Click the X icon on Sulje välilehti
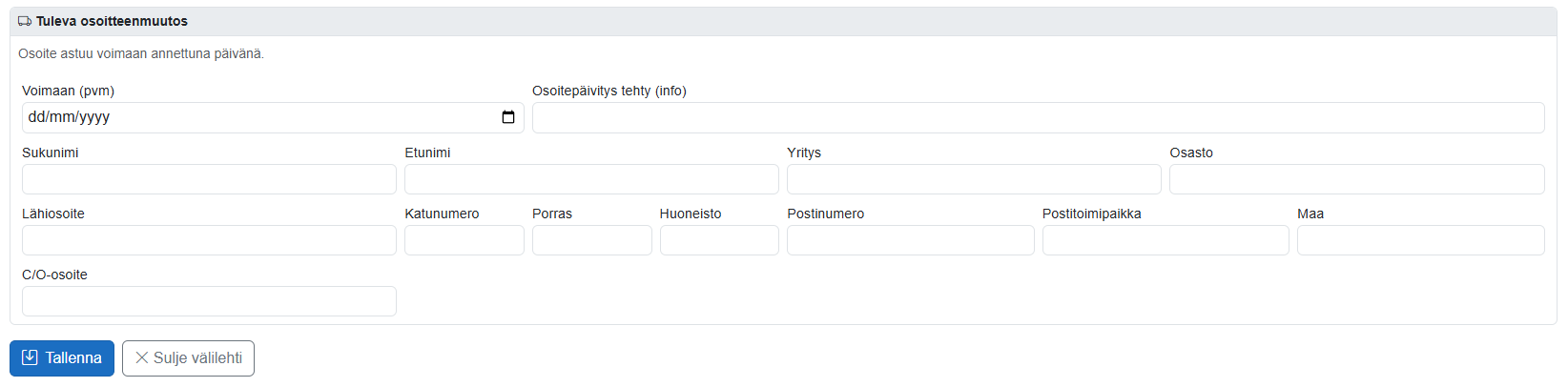The width and height of the screenshot is (1568, 387). (x=141, y=357)
